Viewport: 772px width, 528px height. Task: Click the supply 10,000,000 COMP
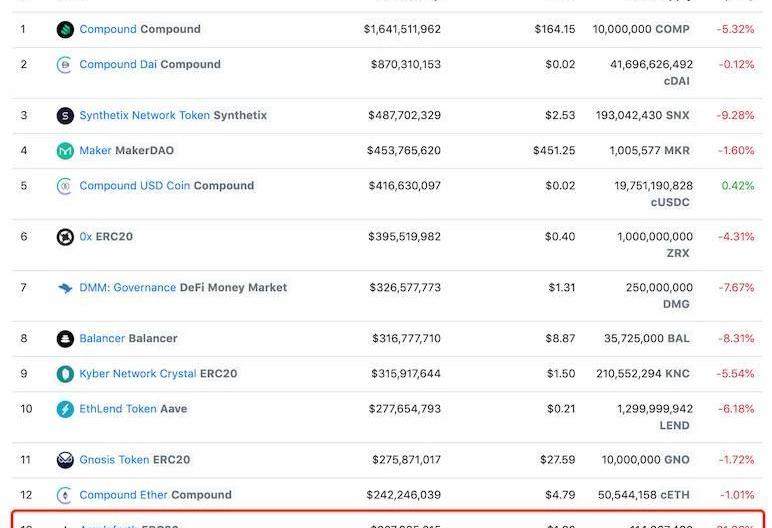coord(641,29)
